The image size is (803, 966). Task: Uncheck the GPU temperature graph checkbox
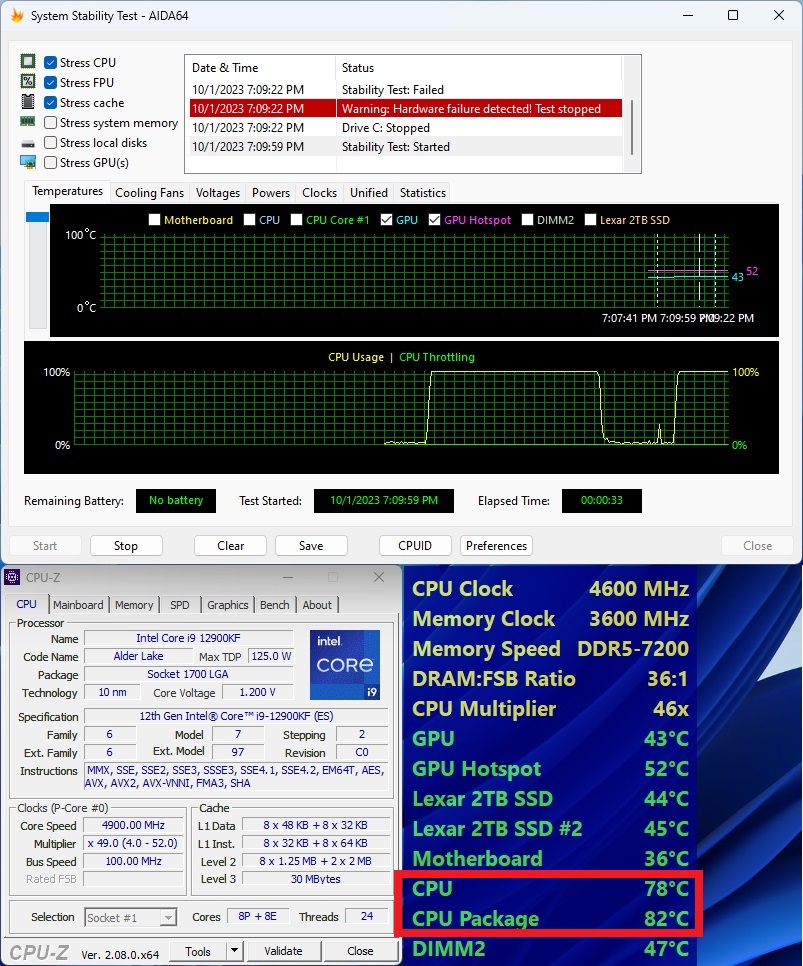[x=386, y=220]
